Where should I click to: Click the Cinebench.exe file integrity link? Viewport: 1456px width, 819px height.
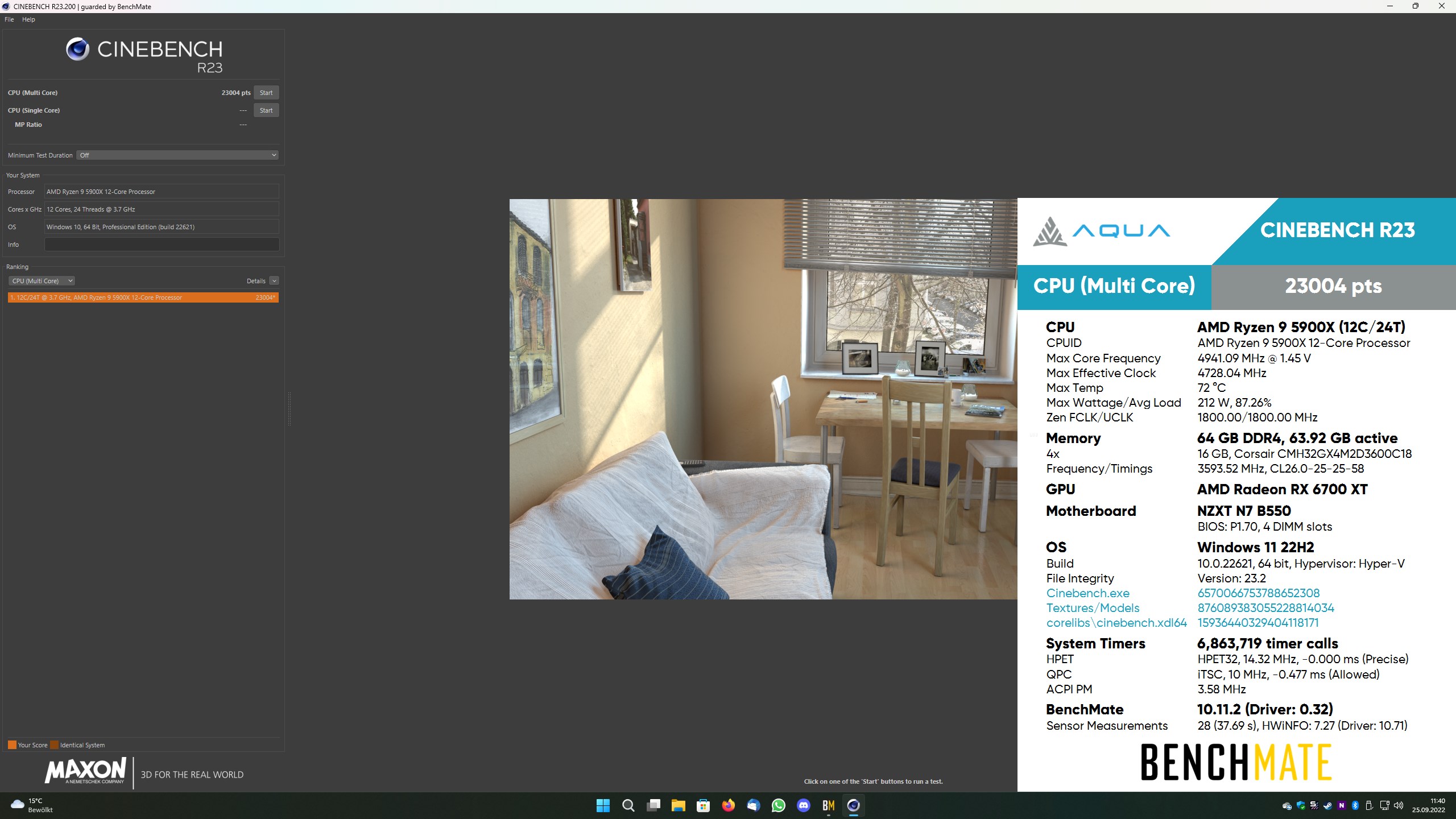pyautogui.click(x=1087, y=593)
